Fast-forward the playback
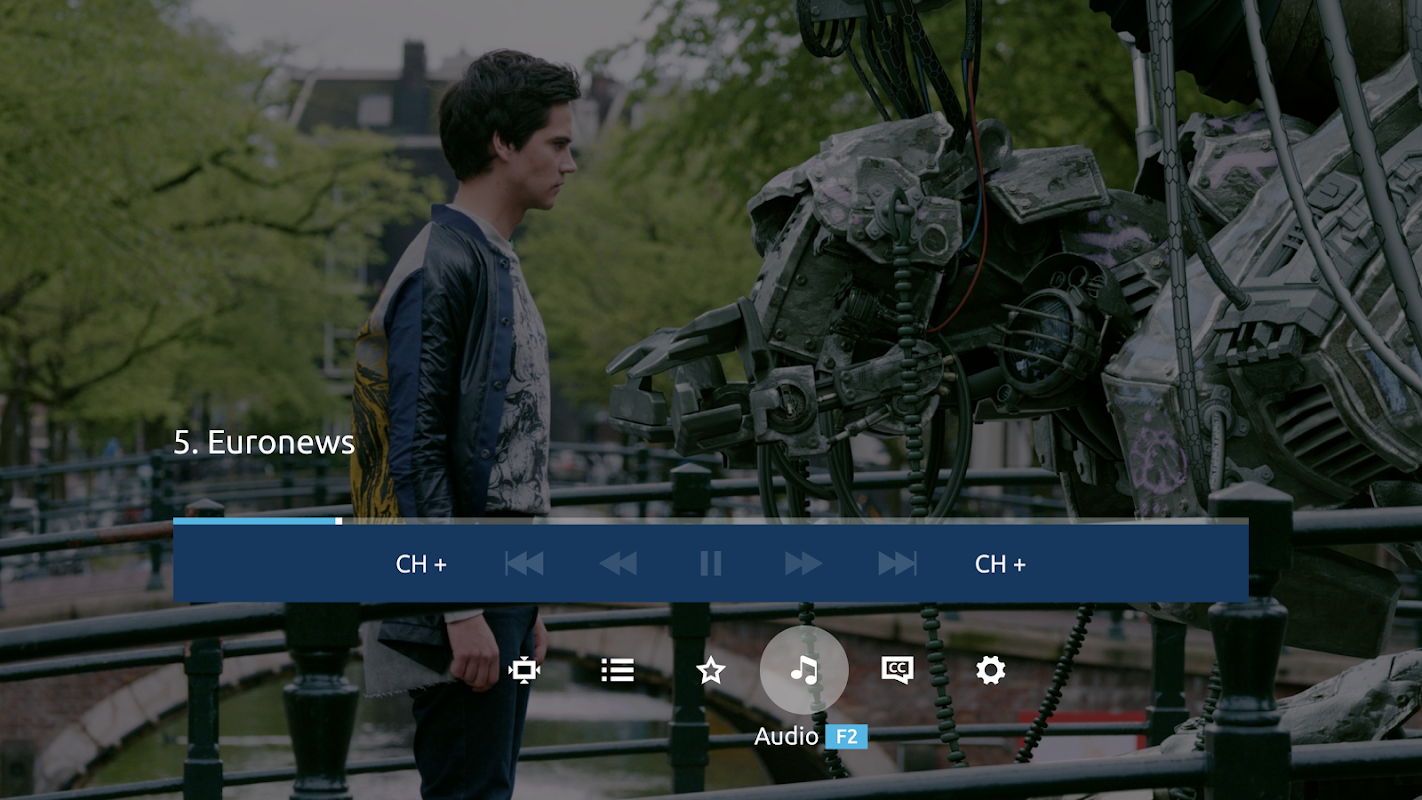 pos(803,564)
